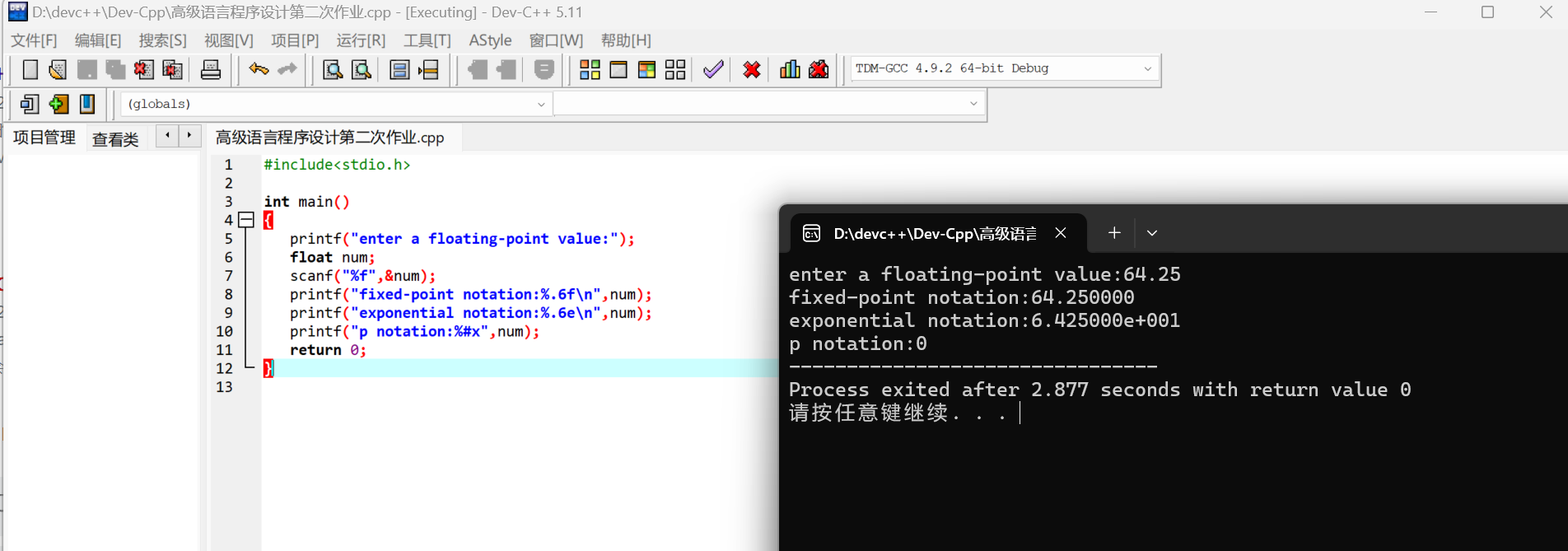Image resolution: width=1568 pixels, height=551 pixels.
Task: Switch to the 查看类 side tab
Action: click(115, 139)
